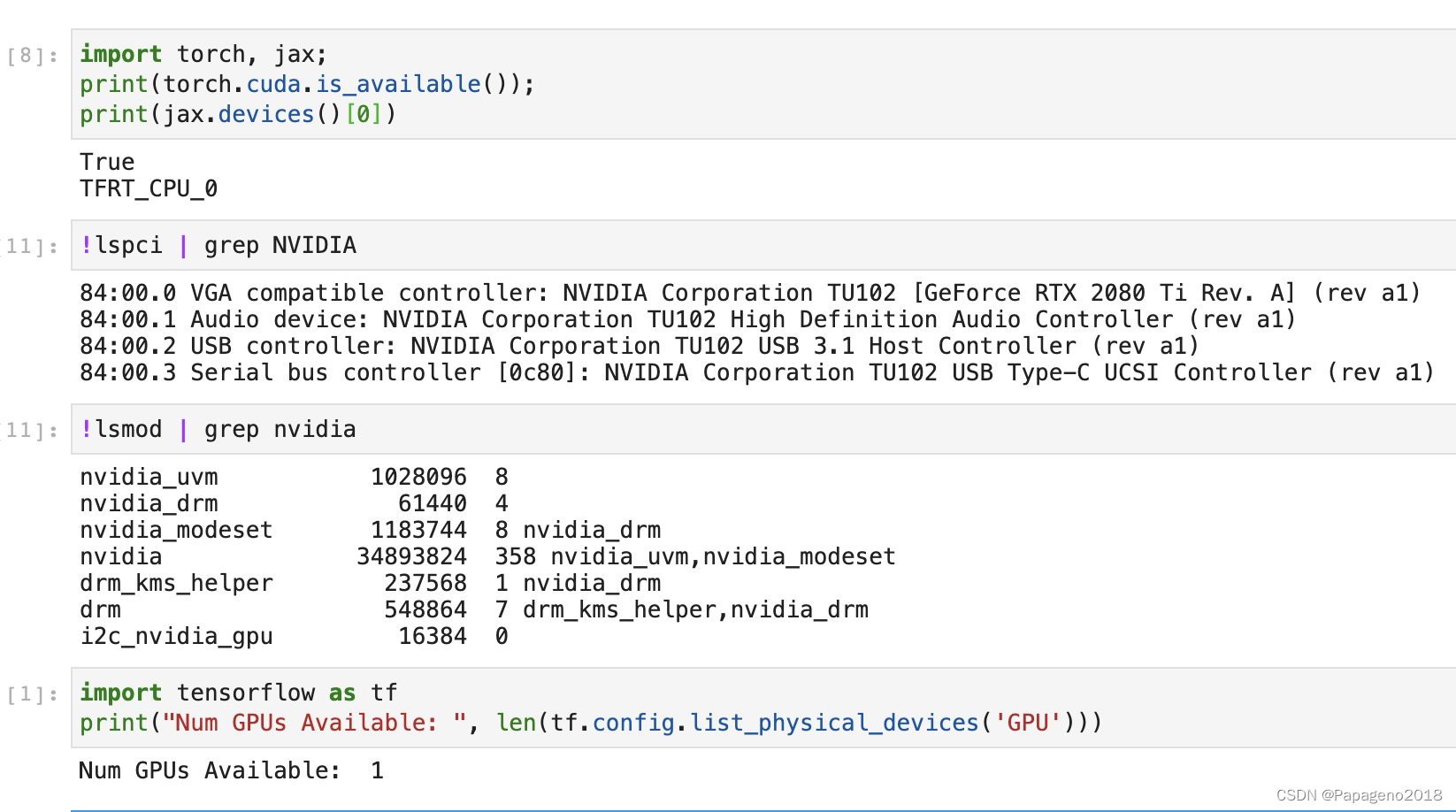Click the torch and jax import code cell
This screenshot has height=812, width=1456.
pos(763,84)
